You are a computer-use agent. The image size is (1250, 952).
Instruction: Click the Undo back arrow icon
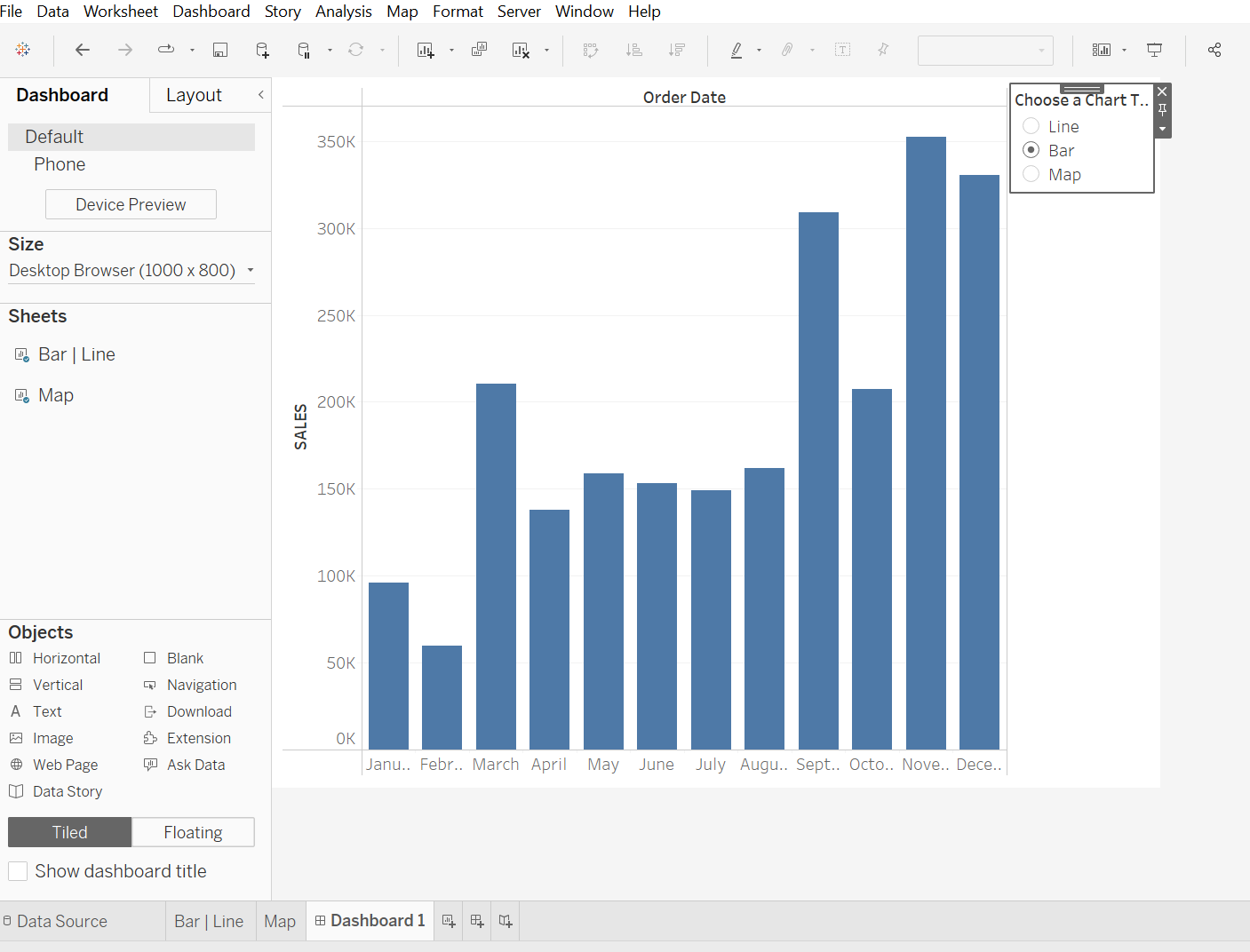tap(83, 50)
